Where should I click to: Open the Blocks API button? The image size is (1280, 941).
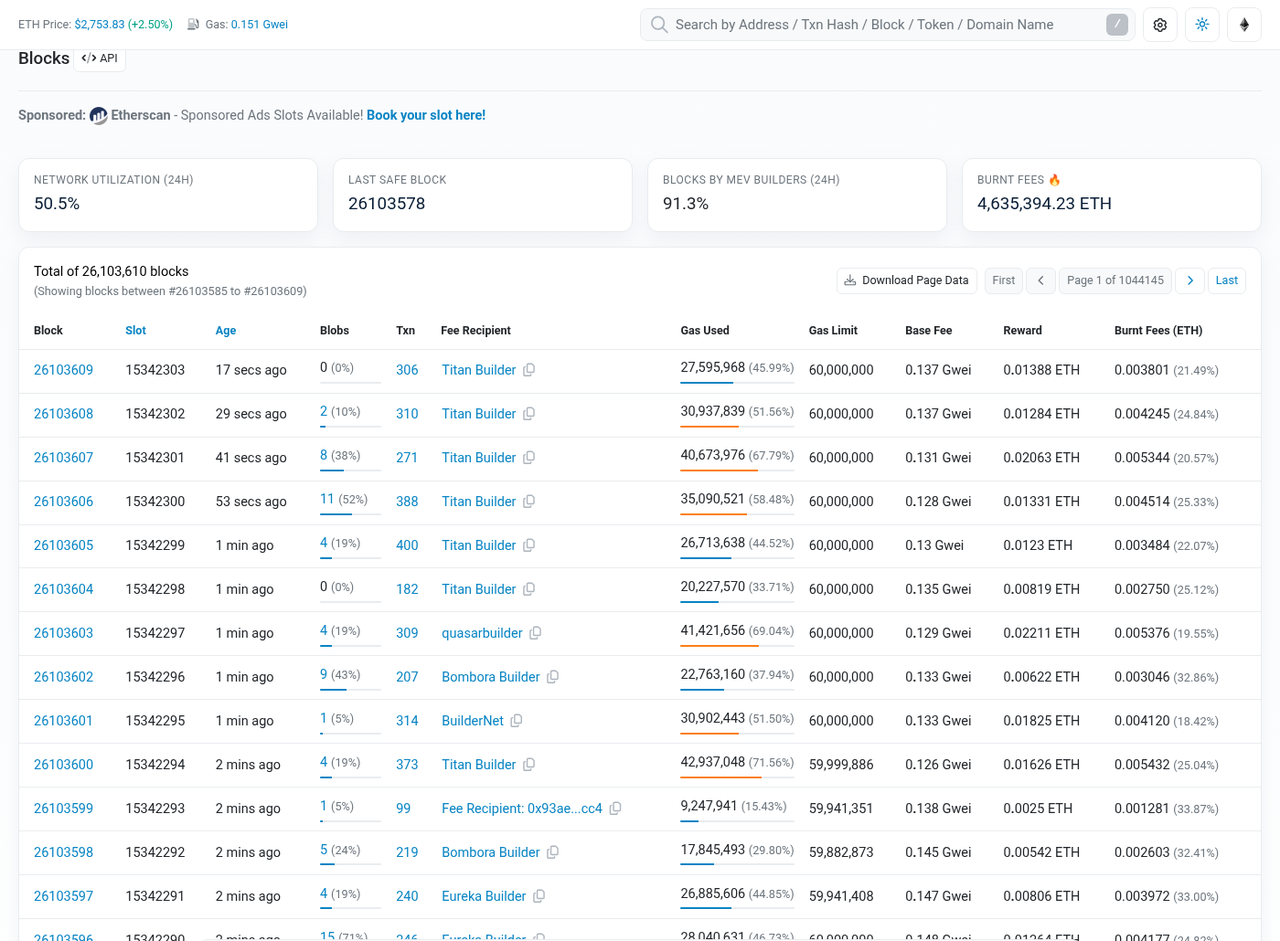tap(99, 58)
